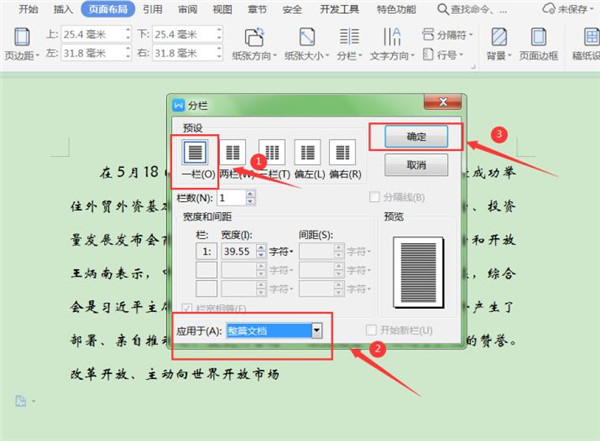Open the 审阅 review tab

pyautogui.click(x=188, y=9)
